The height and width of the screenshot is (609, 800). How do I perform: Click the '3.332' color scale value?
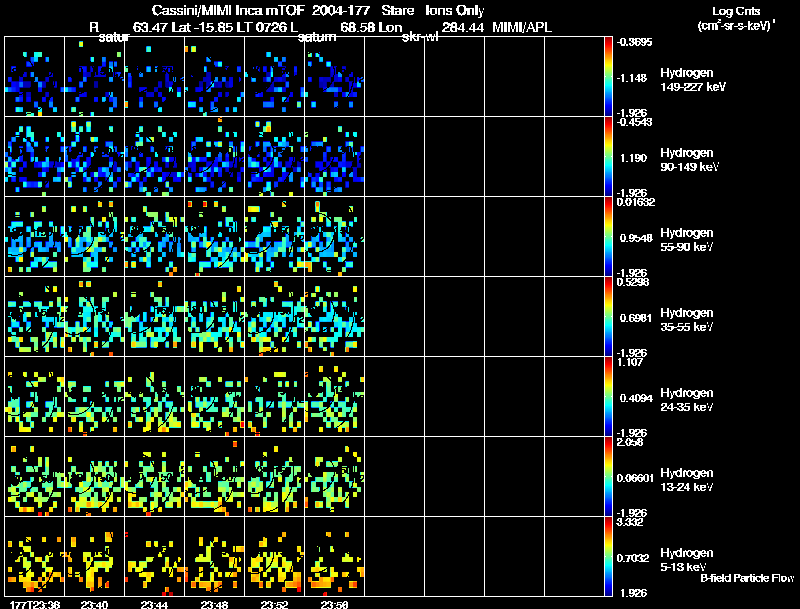point(630,522)
